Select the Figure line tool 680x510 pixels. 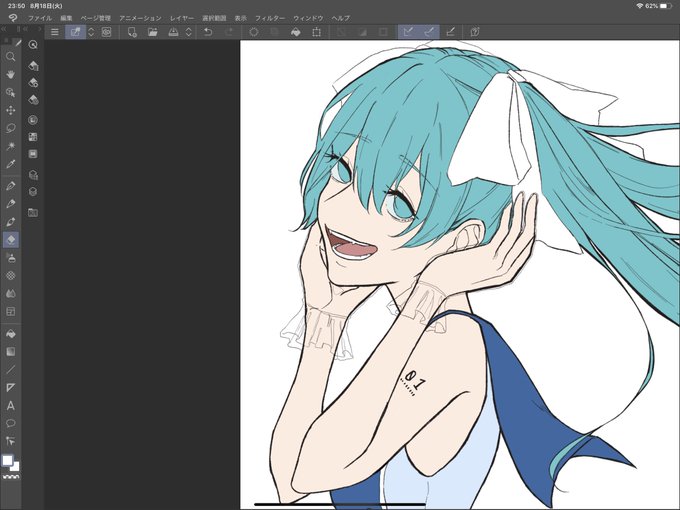pyautogui.click(x=11, y=369)
